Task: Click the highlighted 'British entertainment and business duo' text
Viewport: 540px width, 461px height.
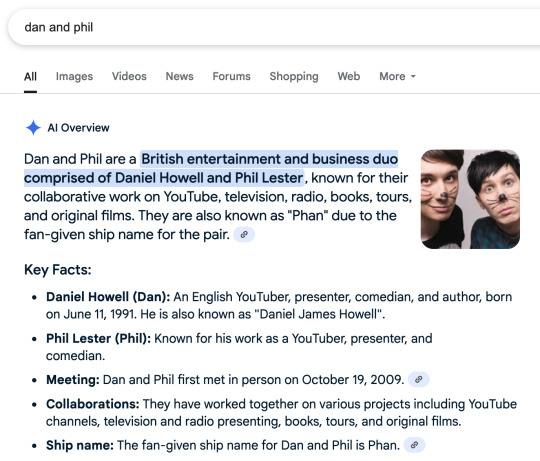Action: [269, 159]
